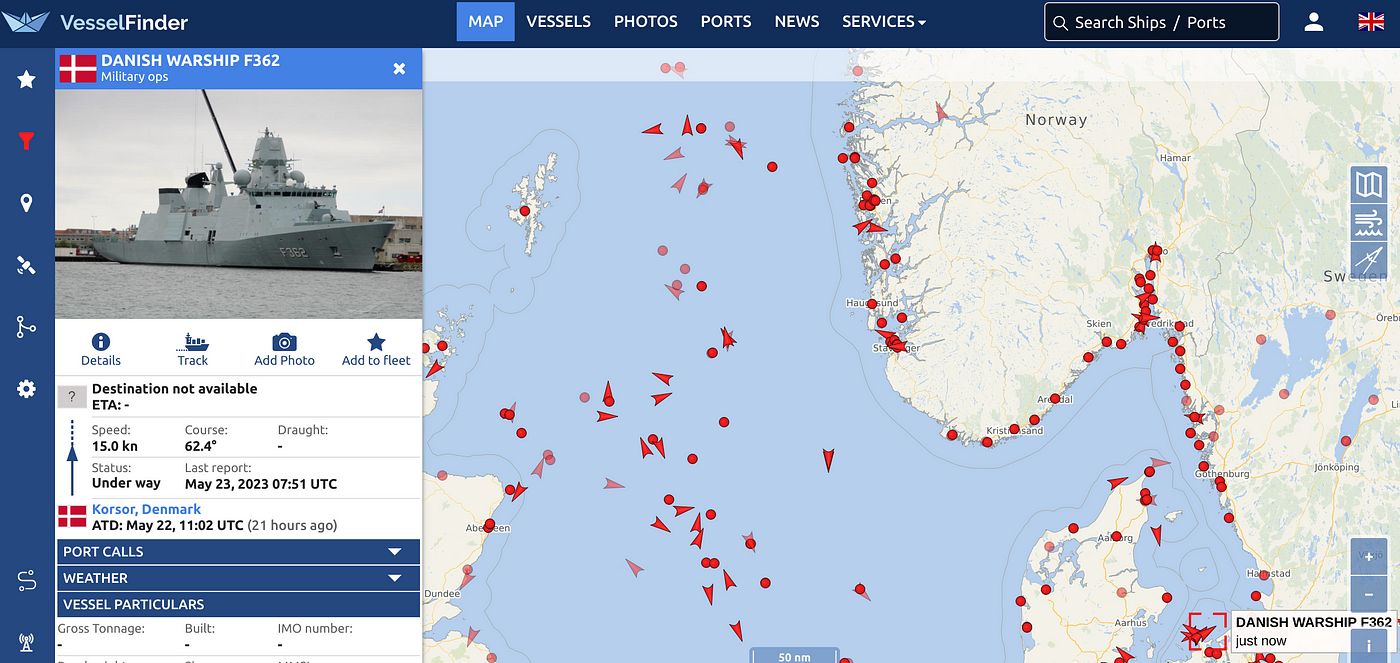Image resolution: width=1400 pixels, height=663 pixels.
Task: Click the 'IMO number:' label
Action: pos(315,629)
